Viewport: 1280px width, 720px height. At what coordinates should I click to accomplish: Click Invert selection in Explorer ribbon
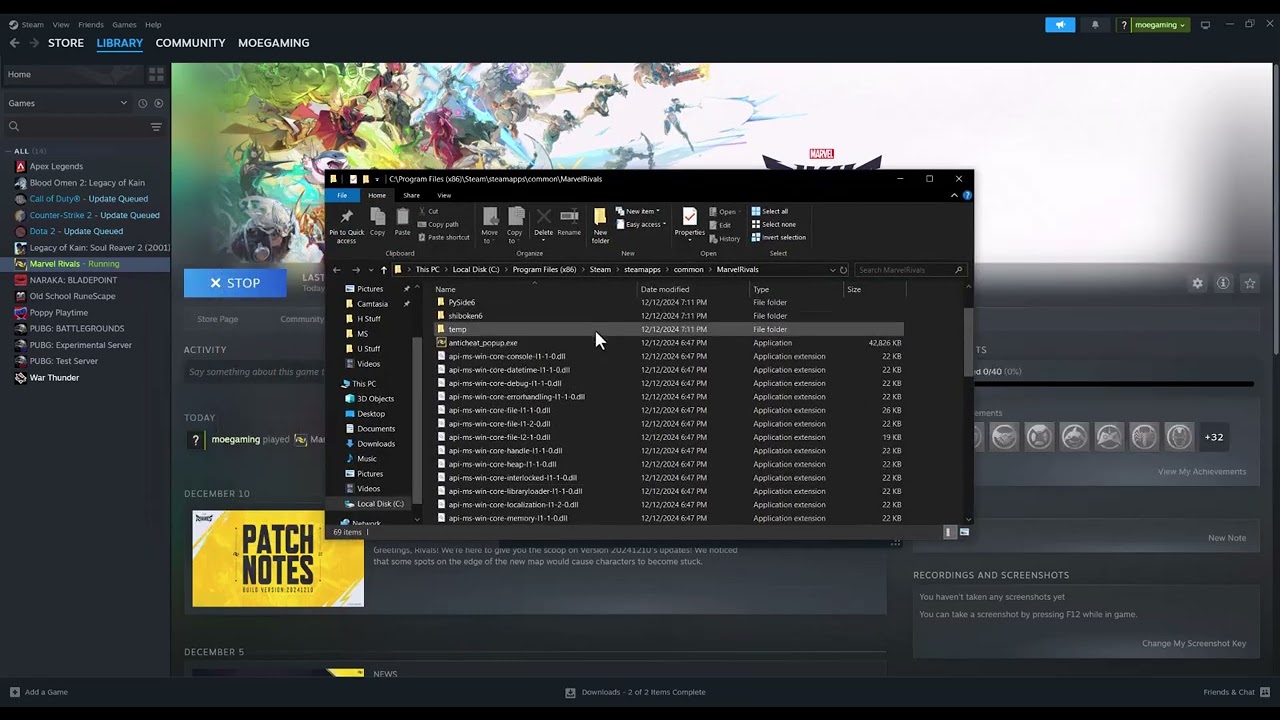pos(778,237)
